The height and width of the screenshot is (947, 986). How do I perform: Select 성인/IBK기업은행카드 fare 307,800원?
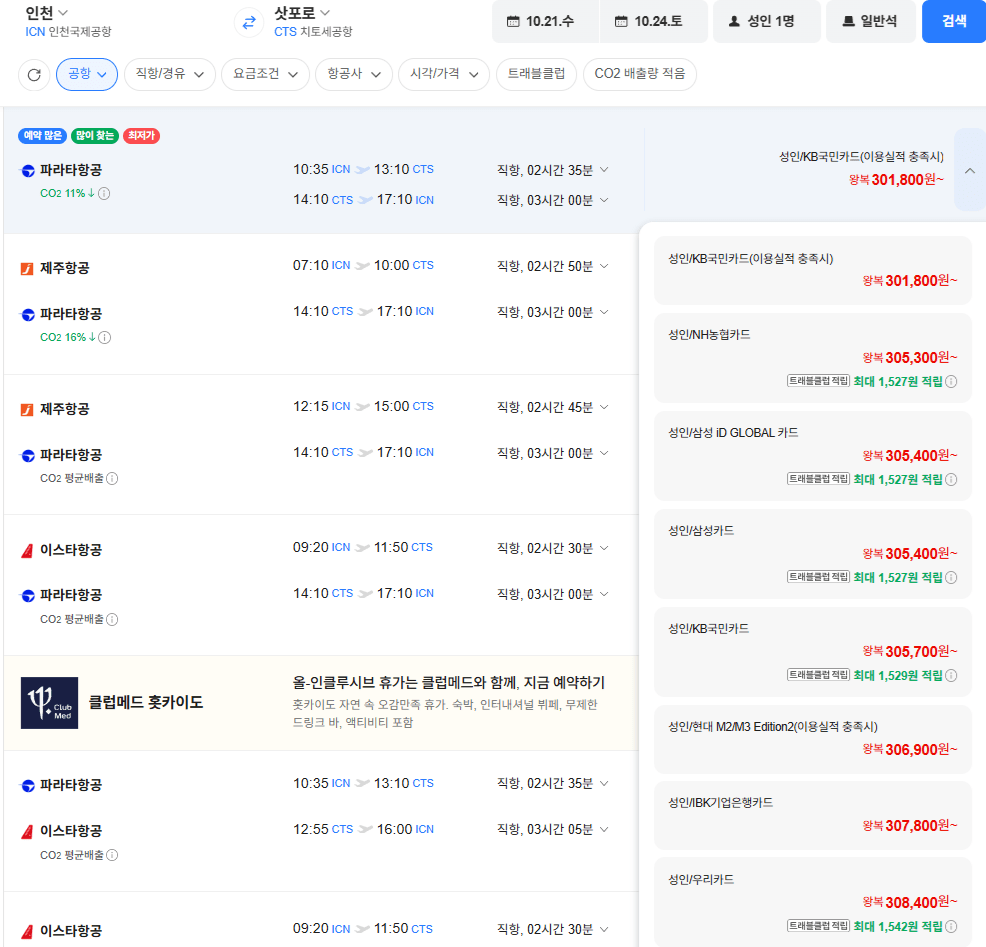coord(813,816)
